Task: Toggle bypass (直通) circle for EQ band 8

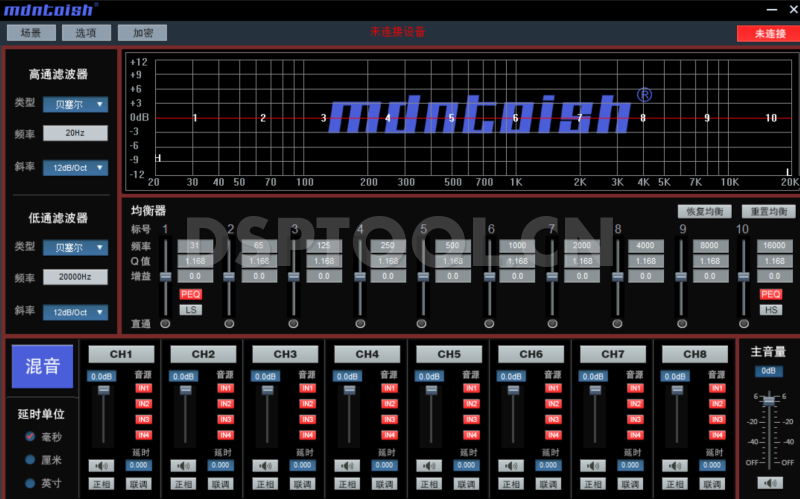Action: pyautogui.click(x=617, y=323)
